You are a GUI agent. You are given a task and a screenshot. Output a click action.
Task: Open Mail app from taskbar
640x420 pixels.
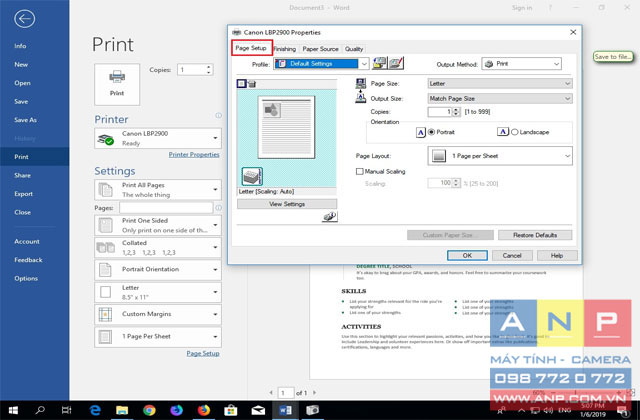click(258, 410)
